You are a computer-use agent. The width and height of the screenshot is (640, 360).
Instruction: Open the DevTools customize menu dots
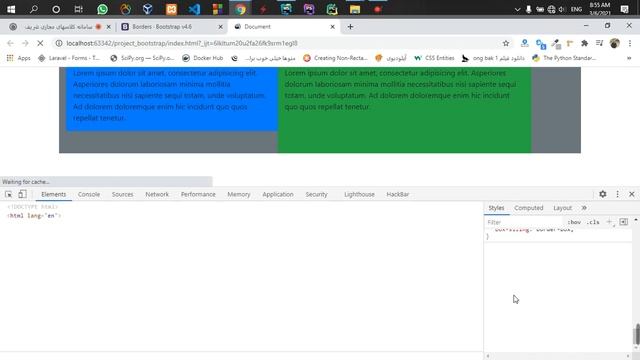[x=617, y=194]
